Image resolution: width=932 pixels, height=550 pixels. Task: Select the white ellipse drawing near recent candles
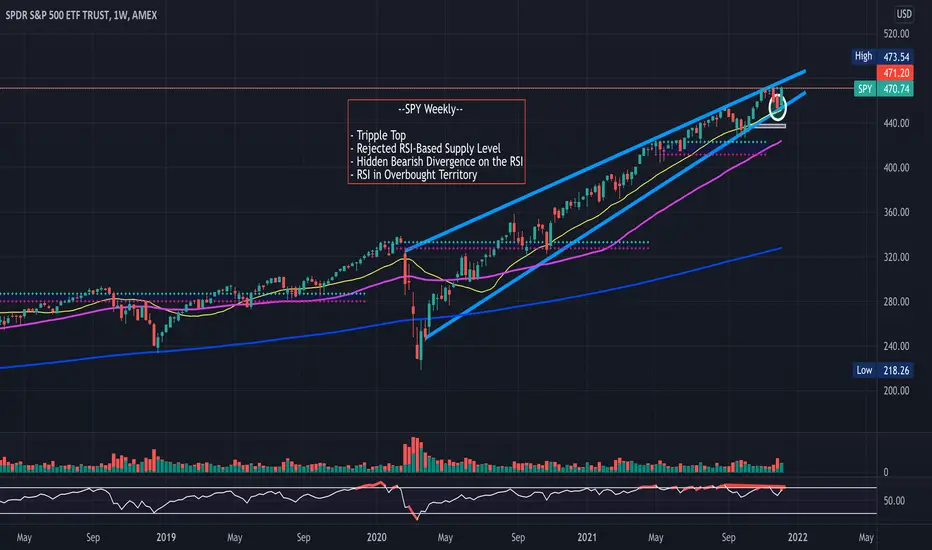(x=777, y=106)
